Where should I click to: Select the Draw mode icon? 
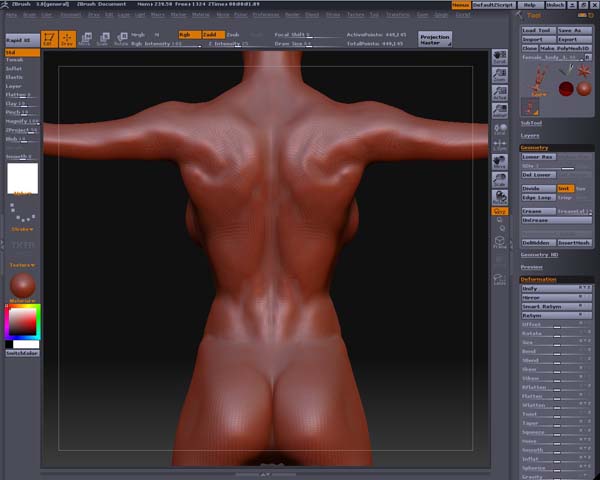point(67,39)
